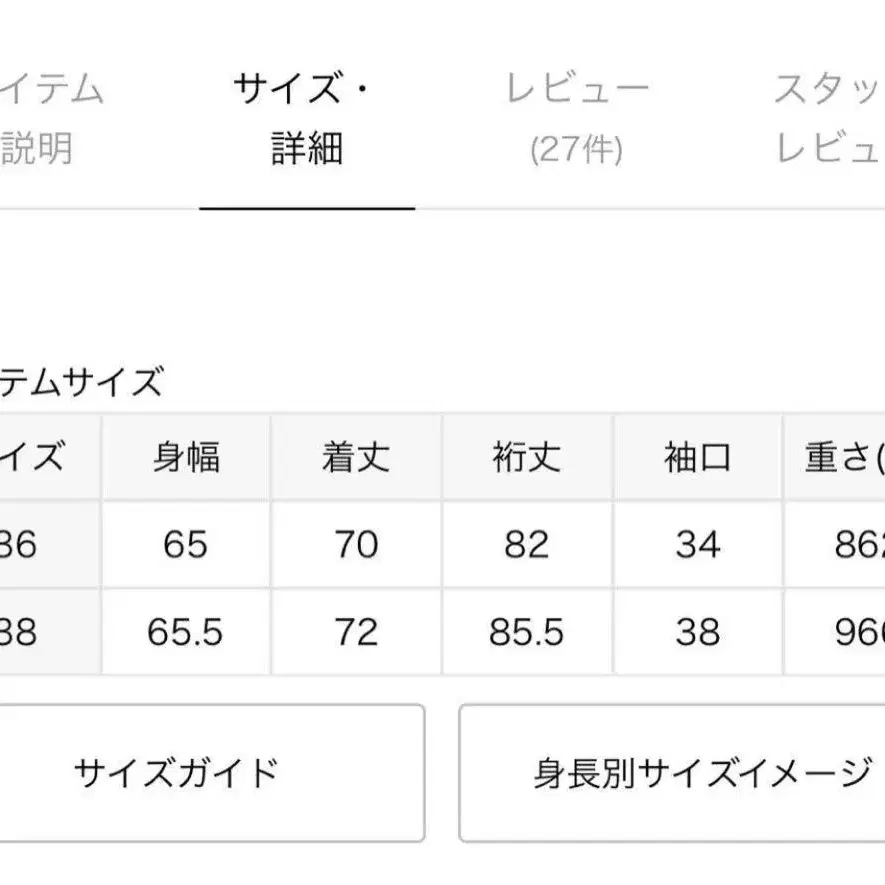885x885 pixels.
Task: Open the 身長別サイズイメージ button
Action: coord(672,773)
